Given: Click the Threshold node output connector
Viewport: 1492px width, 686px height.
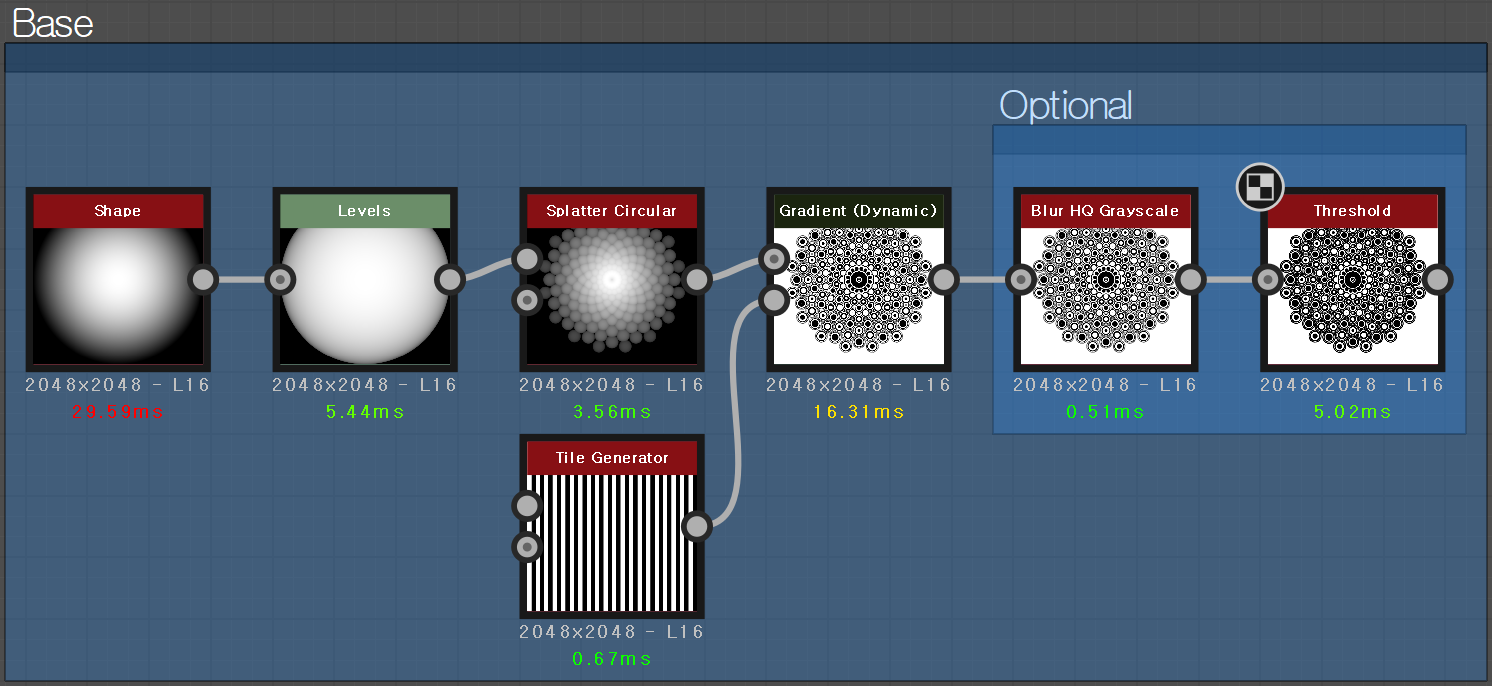Looking at the screenshot, I should click(1438, 280).
